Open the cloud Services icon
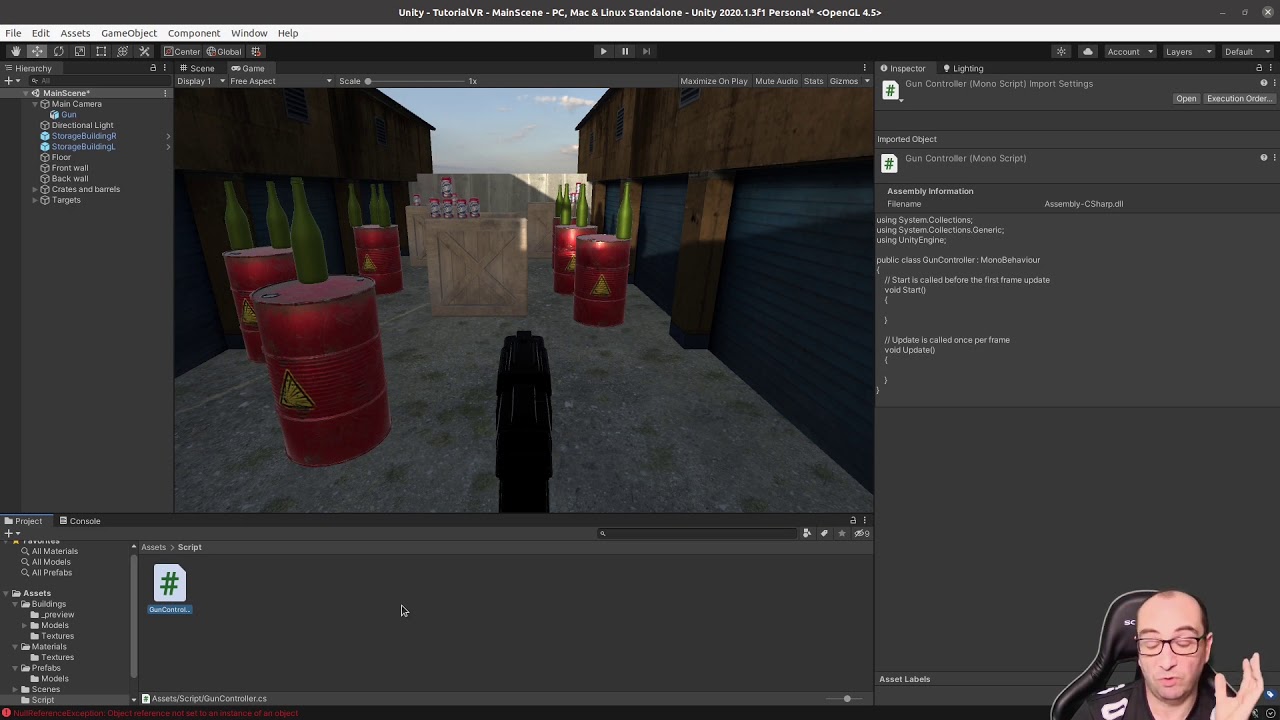The height and width of the screenshot is (720, 1280). [1088, 51]
